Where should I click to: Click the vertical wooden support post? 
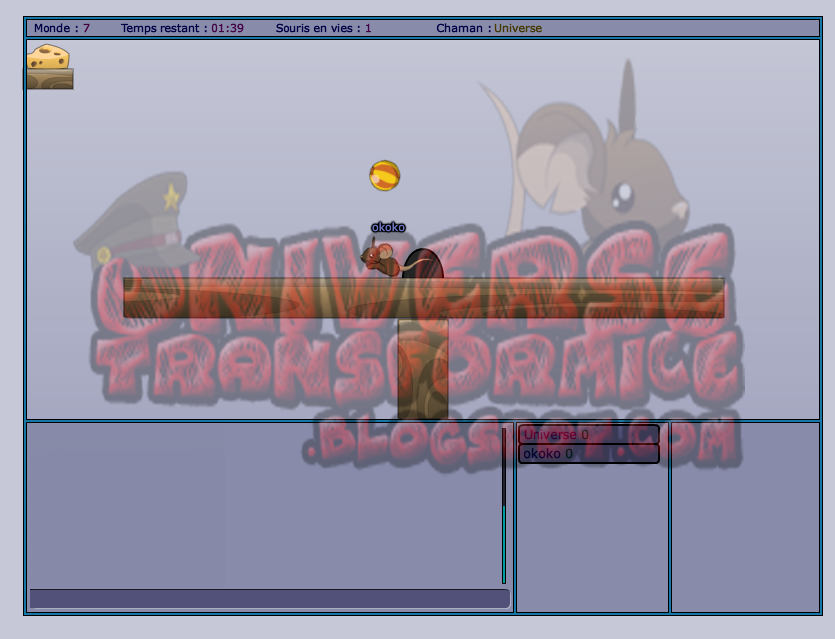(x=423, y=368)
